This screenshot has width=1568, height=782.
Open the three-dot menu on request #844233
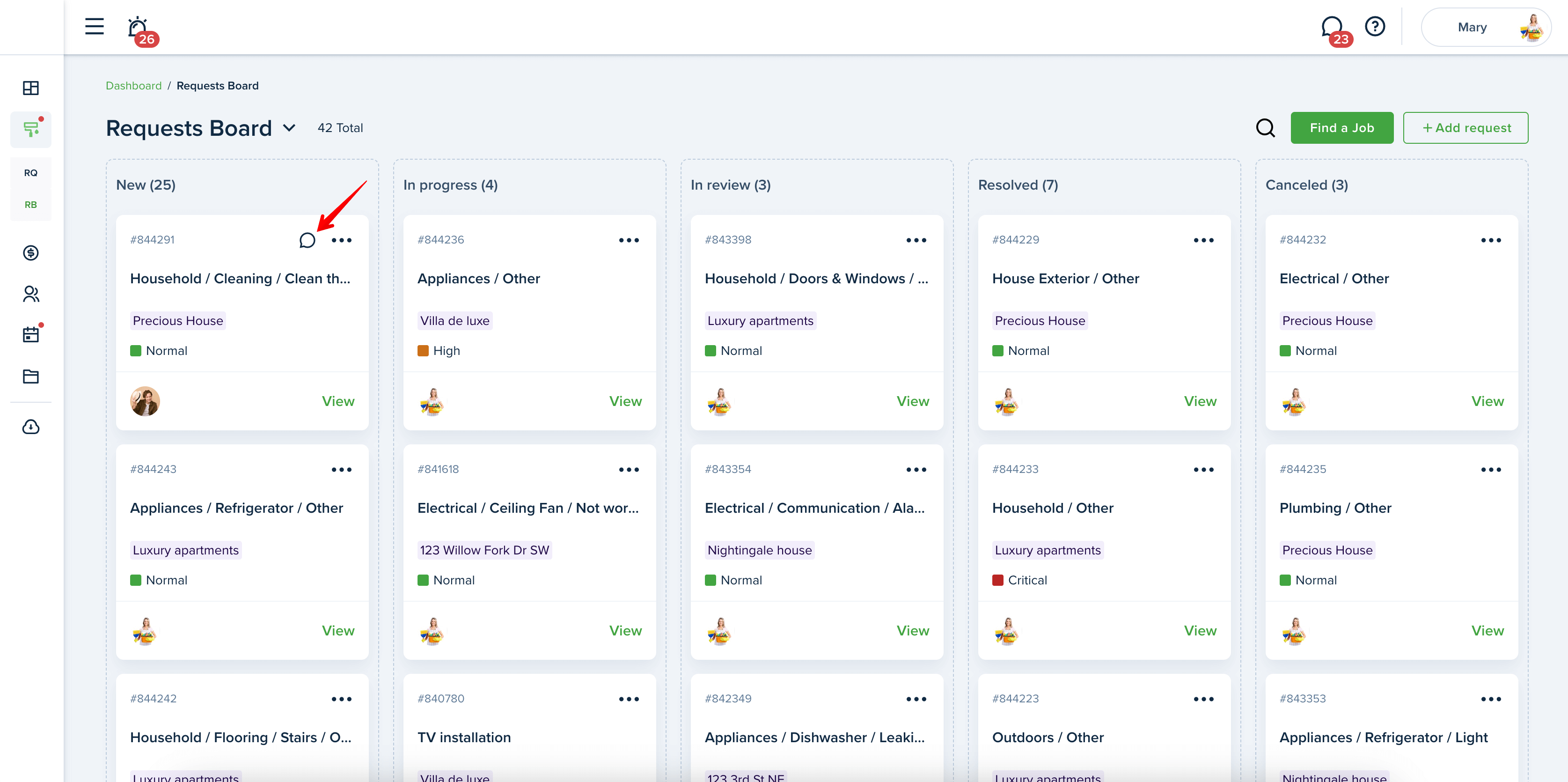[1203, 470]
